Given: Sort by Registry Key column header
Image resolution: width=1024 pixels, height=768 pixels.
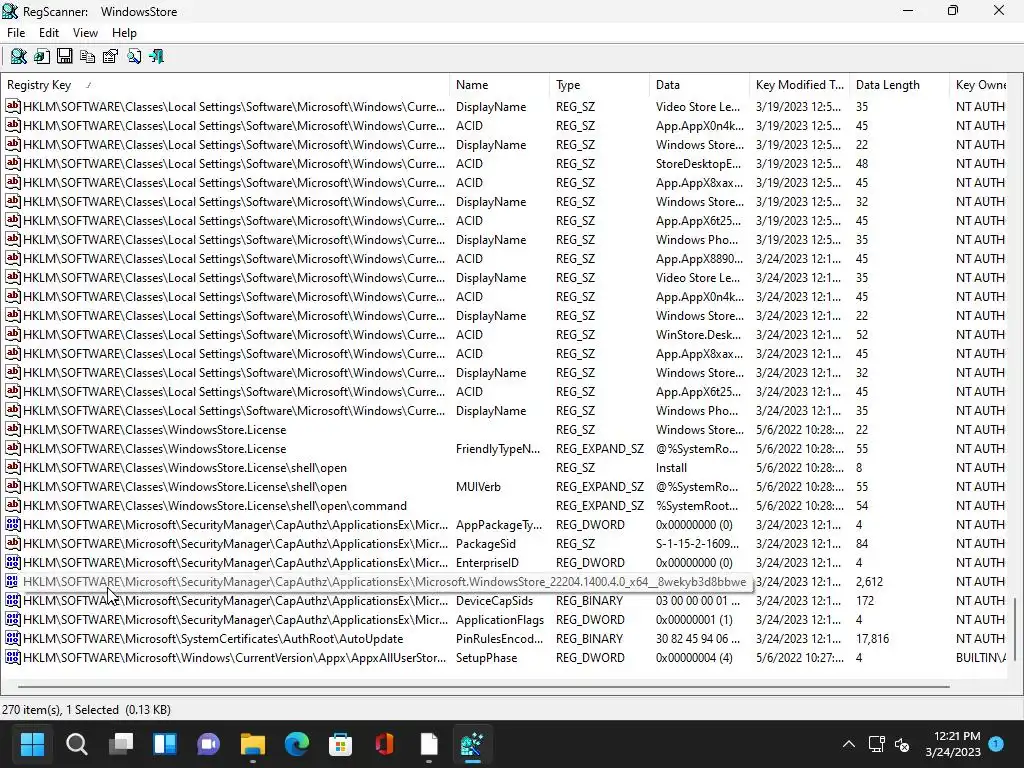Looking at the screenshot, I should [x=225, y=85].
